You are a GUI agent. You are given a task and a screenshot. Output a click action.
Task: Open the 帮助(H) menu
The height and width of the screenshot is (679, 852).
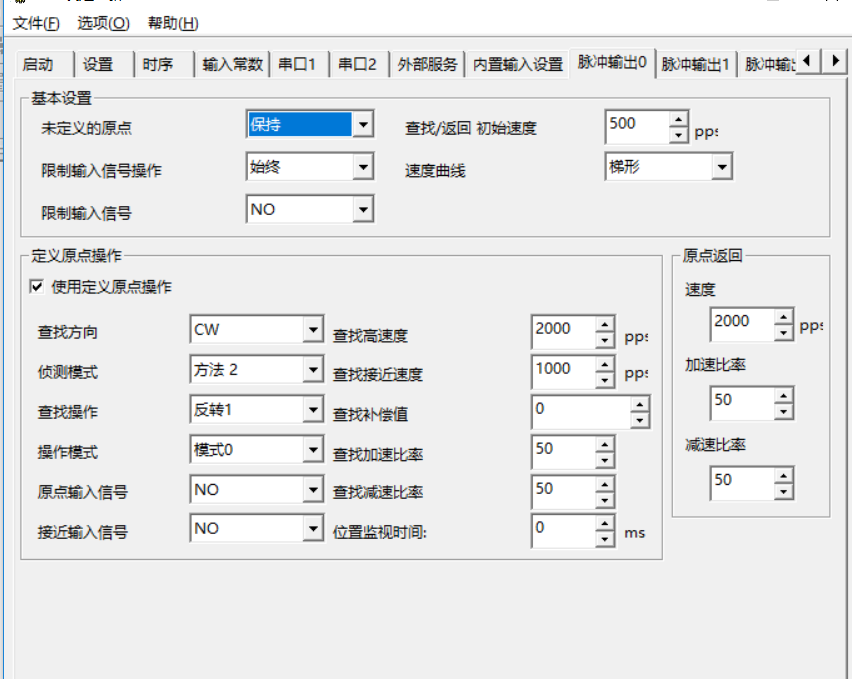[173, 23]
